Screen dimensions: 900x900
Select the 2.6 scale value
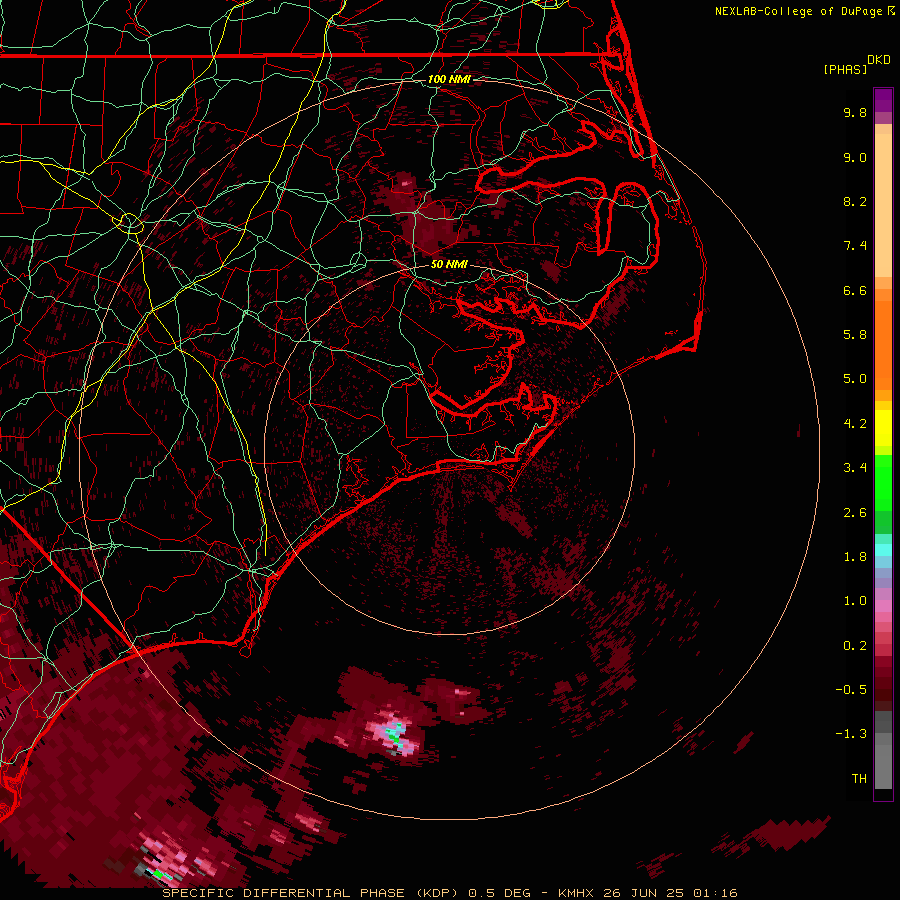(x=855, y=513)
